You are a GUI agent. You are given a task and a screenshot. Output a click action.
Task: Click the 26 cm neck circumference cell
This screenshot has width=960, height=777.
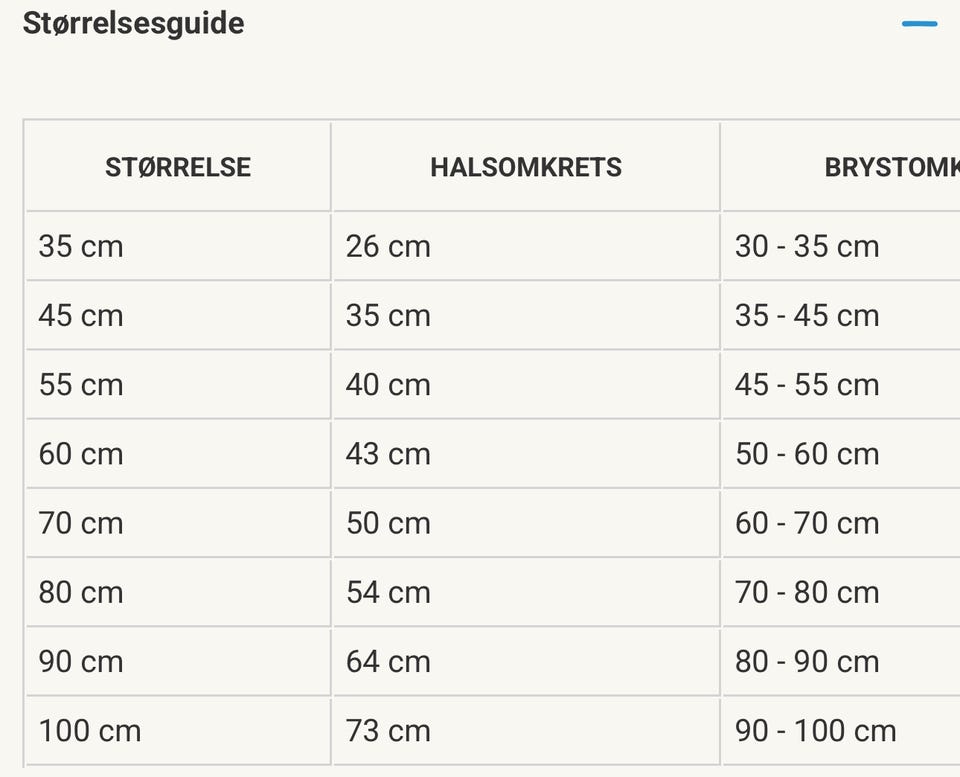(388, 246)
